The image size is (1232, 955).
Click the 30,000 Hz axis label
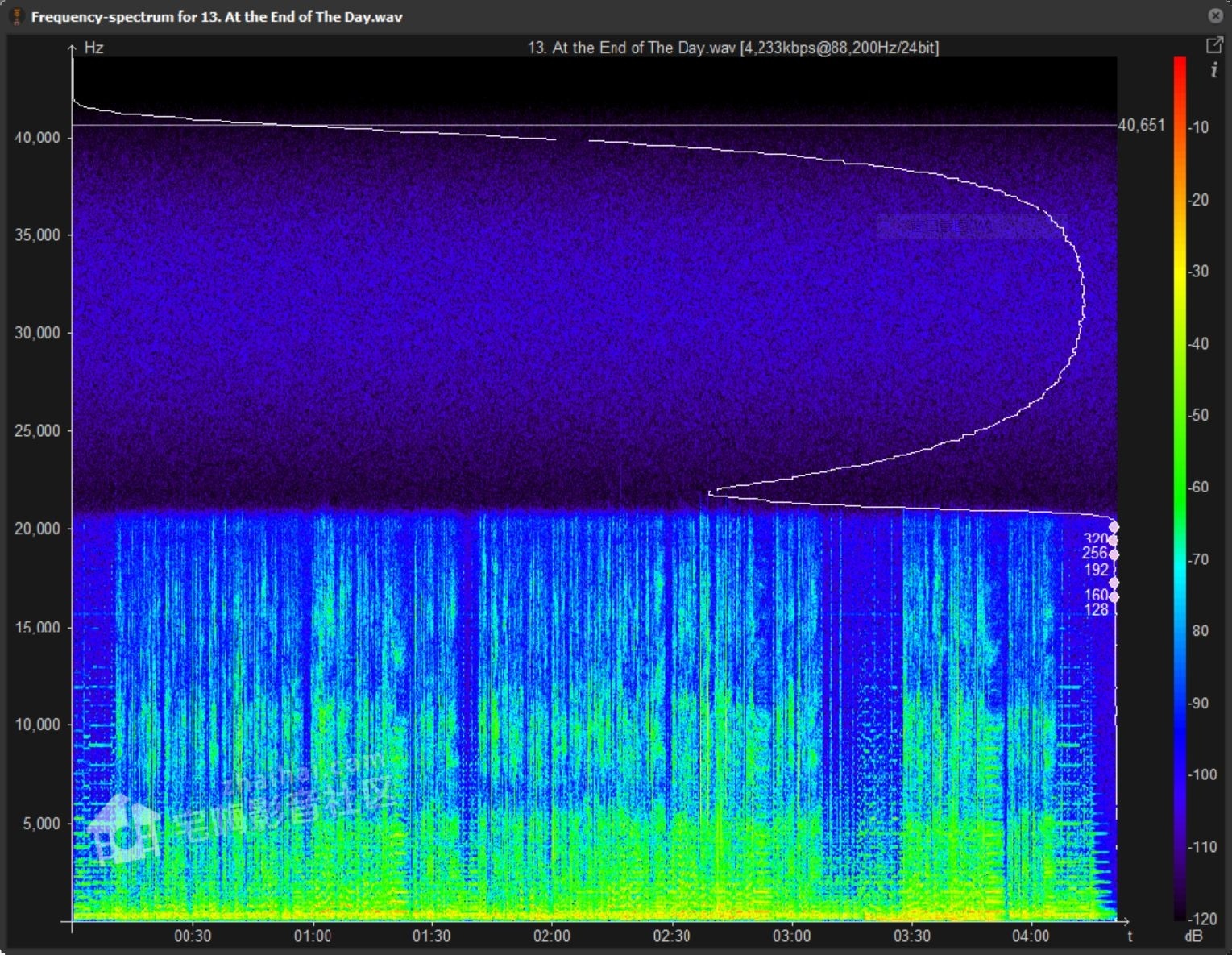click(38, 333)
